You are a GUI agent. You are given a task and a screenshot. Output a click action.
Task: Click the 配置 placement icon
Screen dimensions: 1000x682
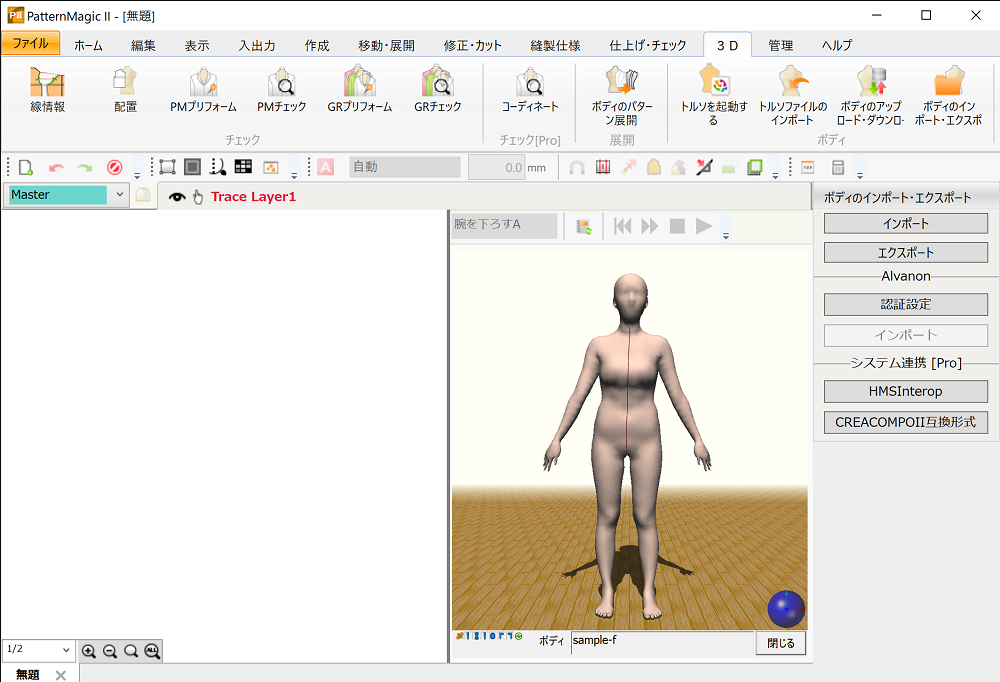coord(125,90)
